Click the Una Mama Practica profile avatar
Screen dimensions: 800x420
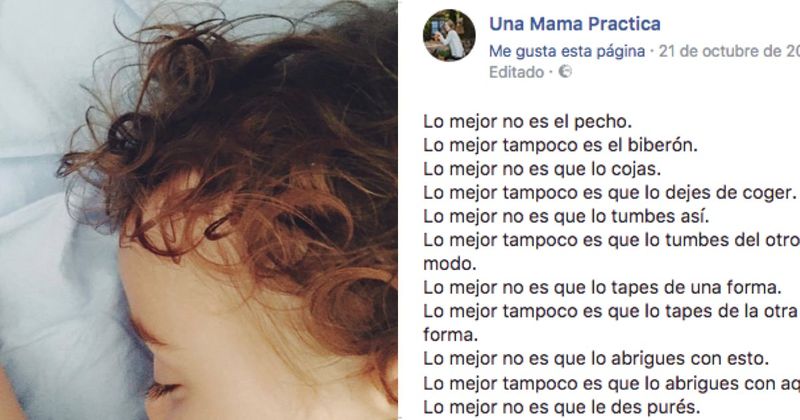pyautogui.click(x=449, y=35)
